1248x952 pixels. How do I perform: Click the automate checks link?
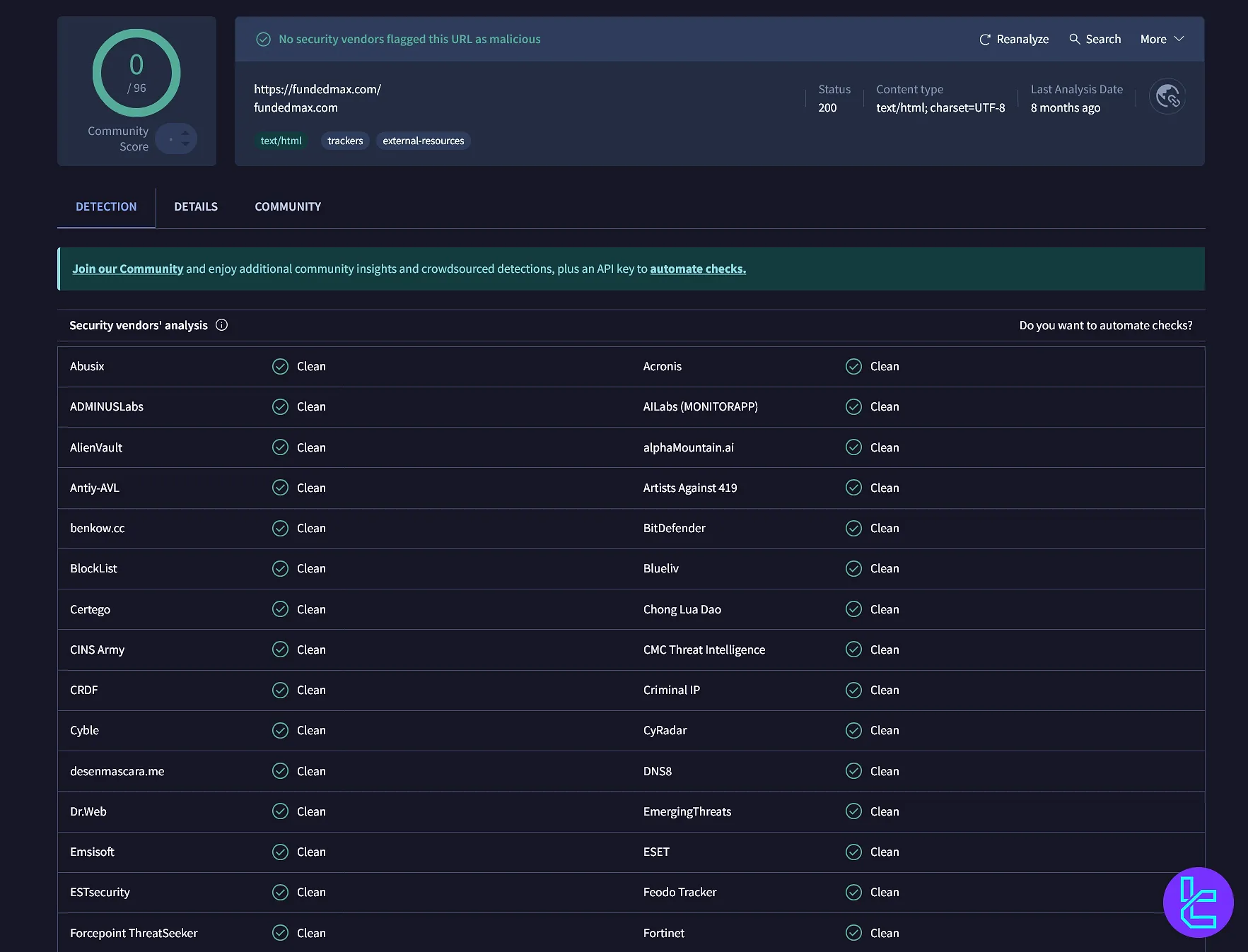(x=697, y=269)
